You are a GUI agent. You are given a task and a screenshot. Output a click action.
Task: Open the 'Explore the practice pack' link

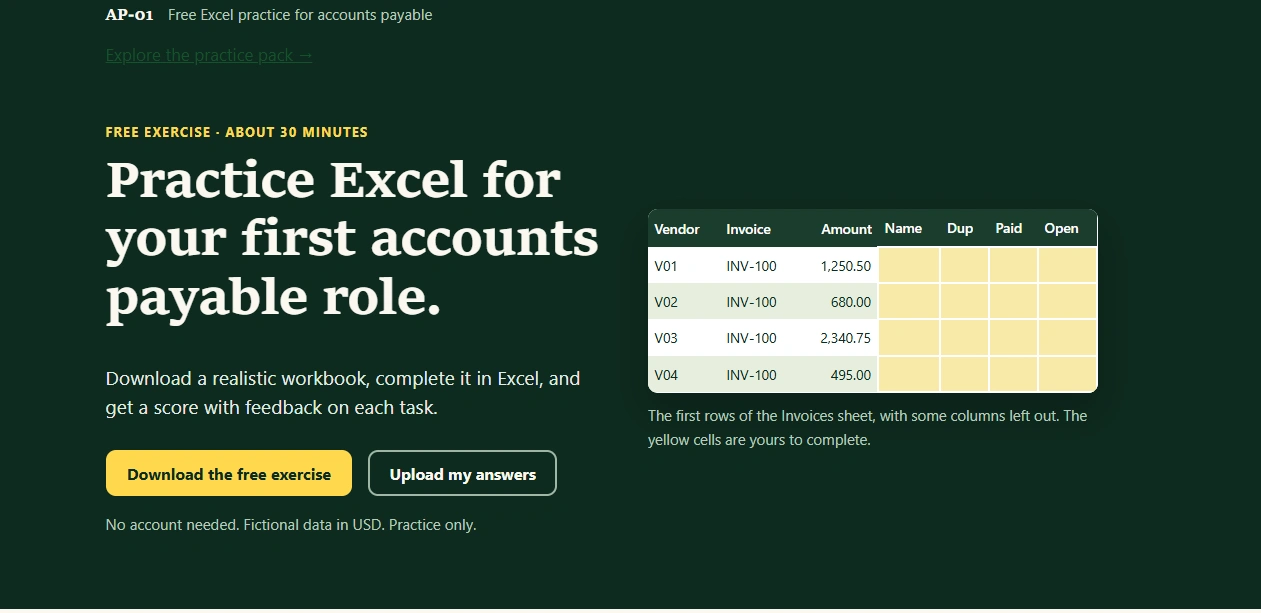click(209, 55)
